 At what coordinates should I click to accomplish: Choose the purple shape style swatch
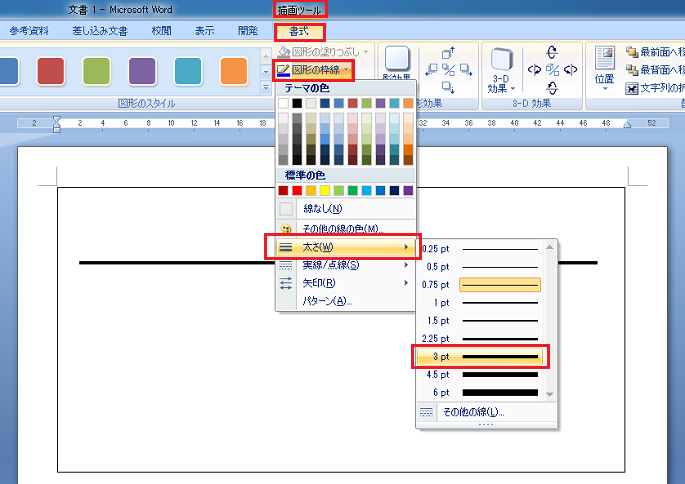[x=143, y=71]
